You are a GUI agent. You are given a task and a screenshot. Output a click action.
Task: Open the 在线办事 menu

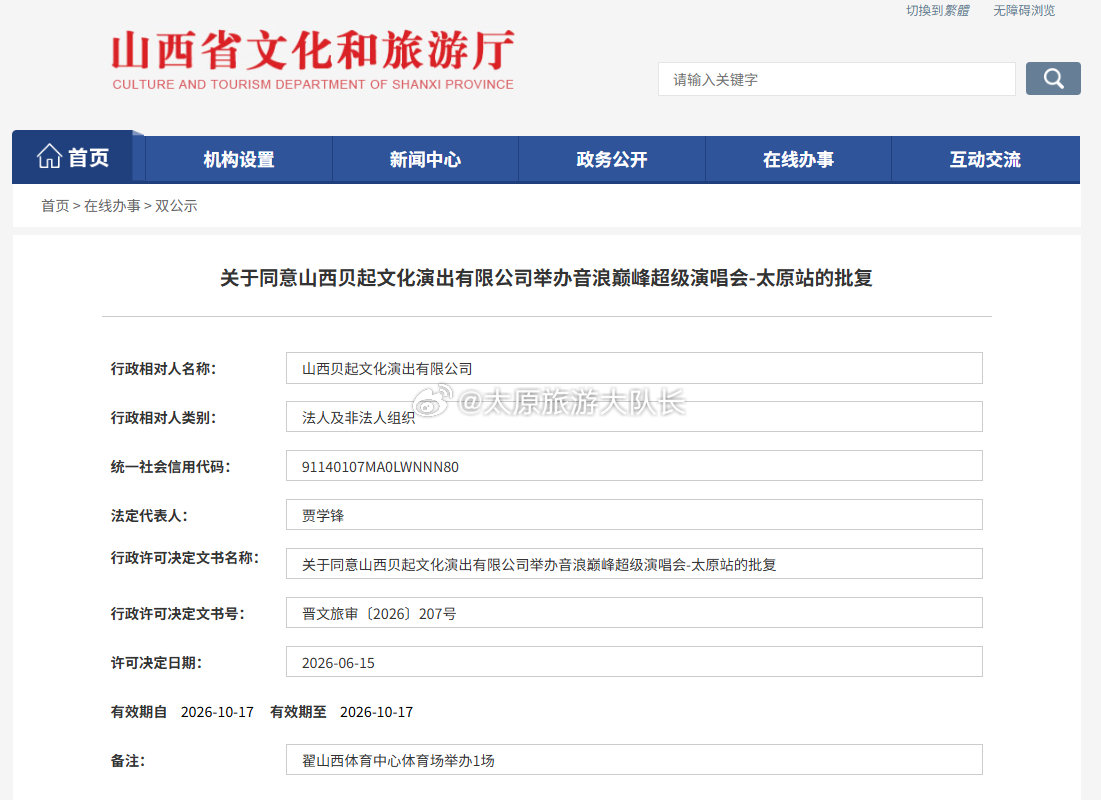coord(798,159)
